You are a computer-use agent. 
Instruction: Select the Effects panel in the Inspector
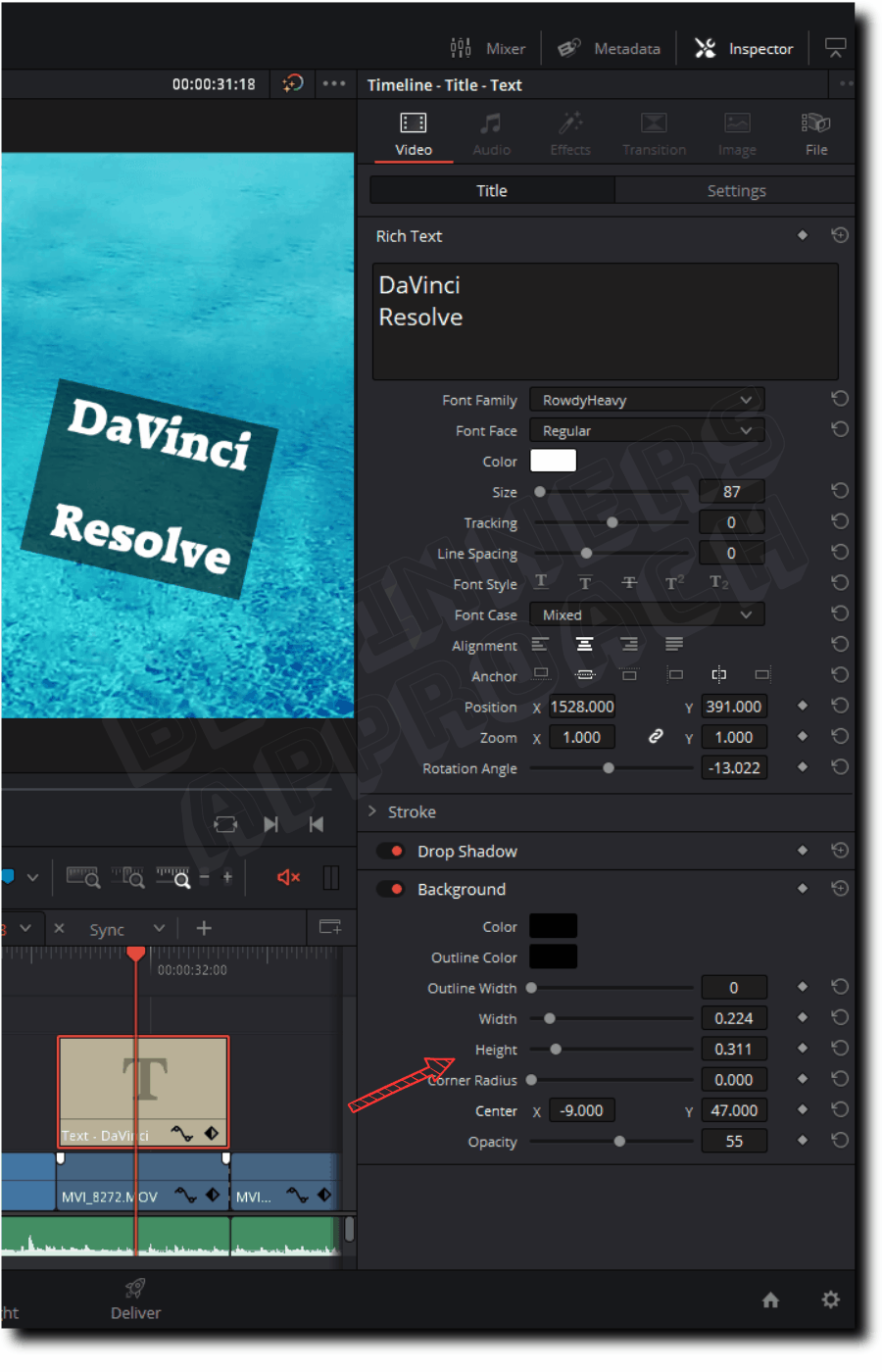pos(569,132)
